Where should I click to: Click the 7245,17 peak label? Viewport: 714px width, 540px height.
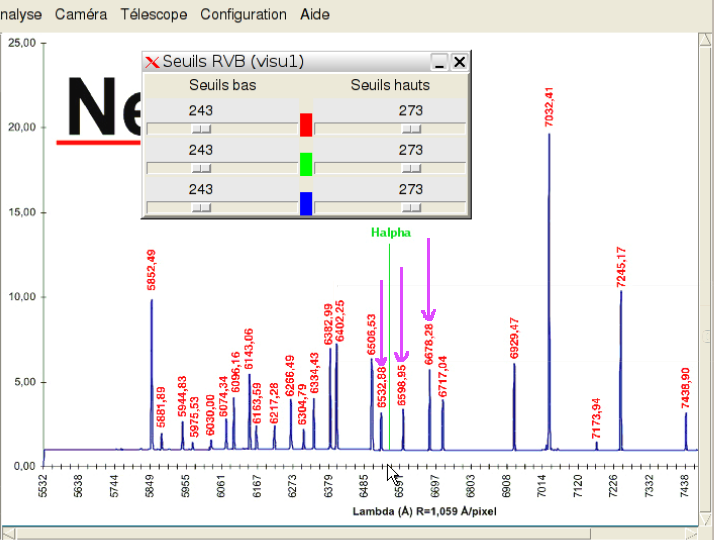pyautogui.click(x=621, y=267)
